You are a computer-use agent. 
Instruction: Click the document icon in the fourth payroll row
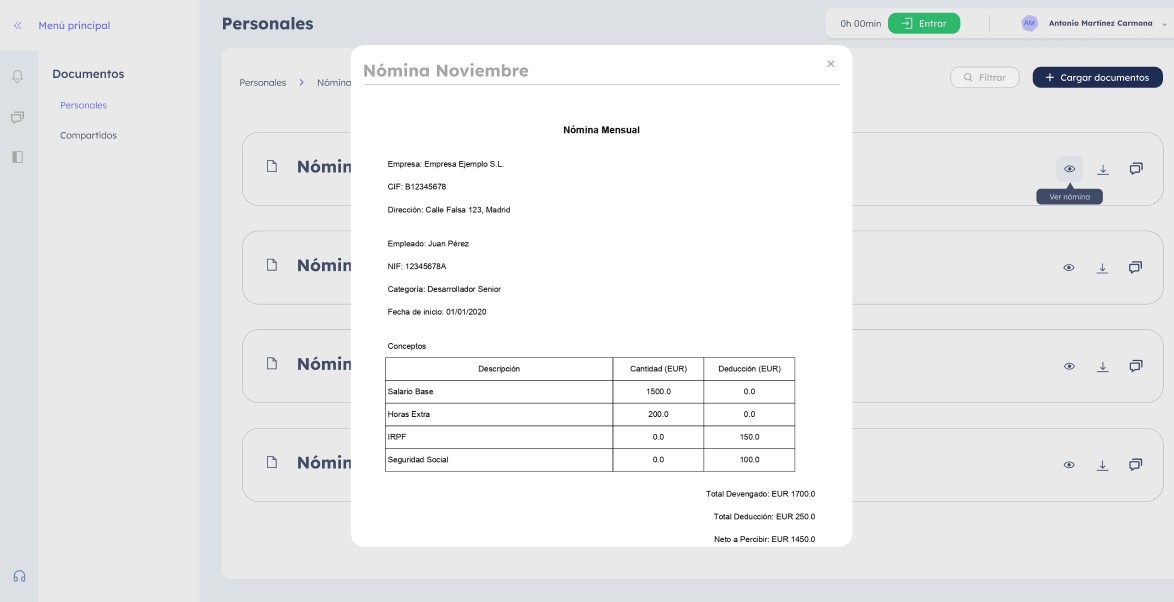click(x=272, y=462)
